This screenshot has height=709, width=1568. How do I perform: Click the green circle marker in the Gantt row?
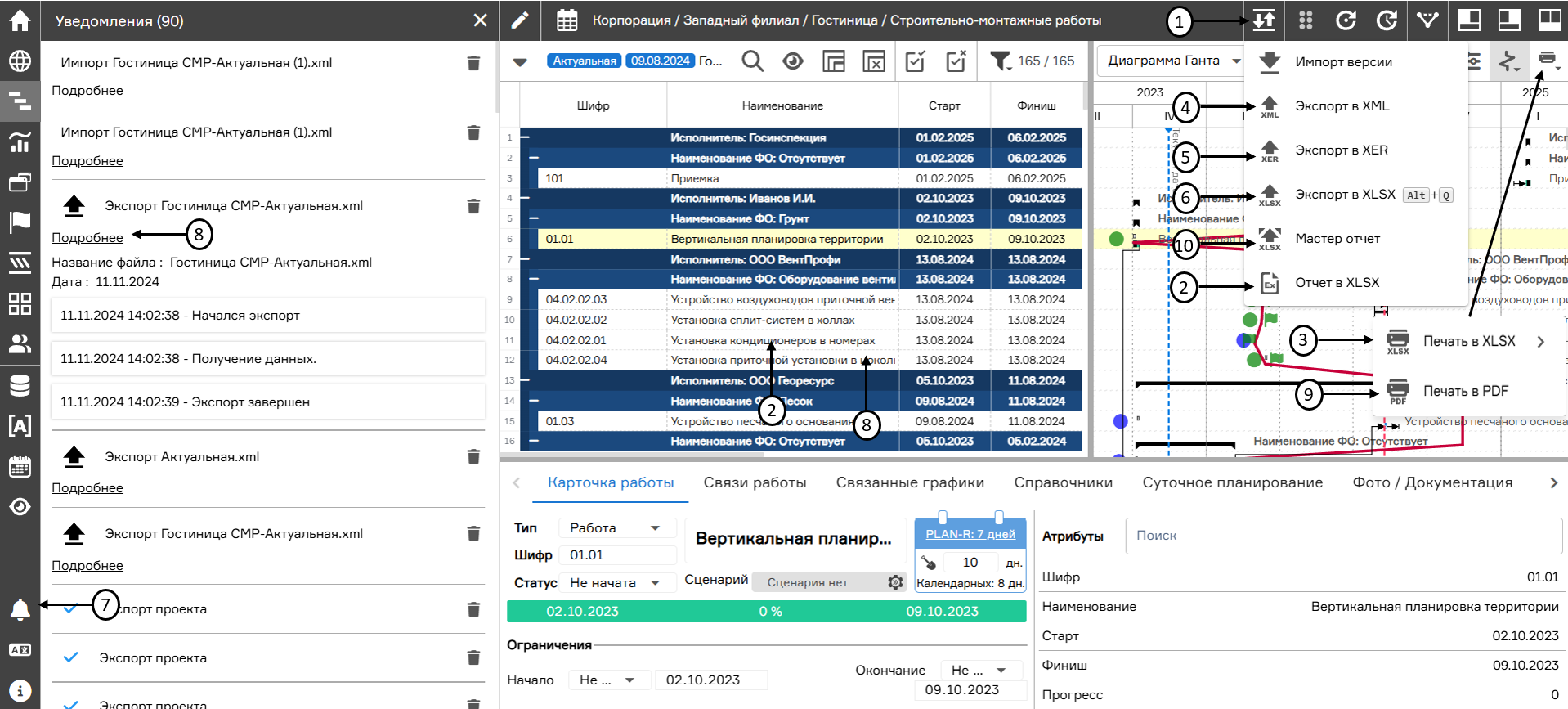coord(1116,239)
